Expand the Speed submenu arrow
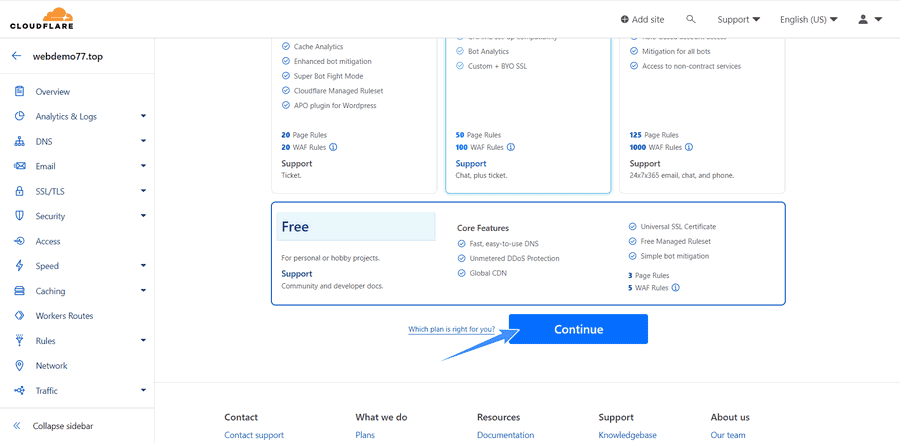 click(143, 266)
